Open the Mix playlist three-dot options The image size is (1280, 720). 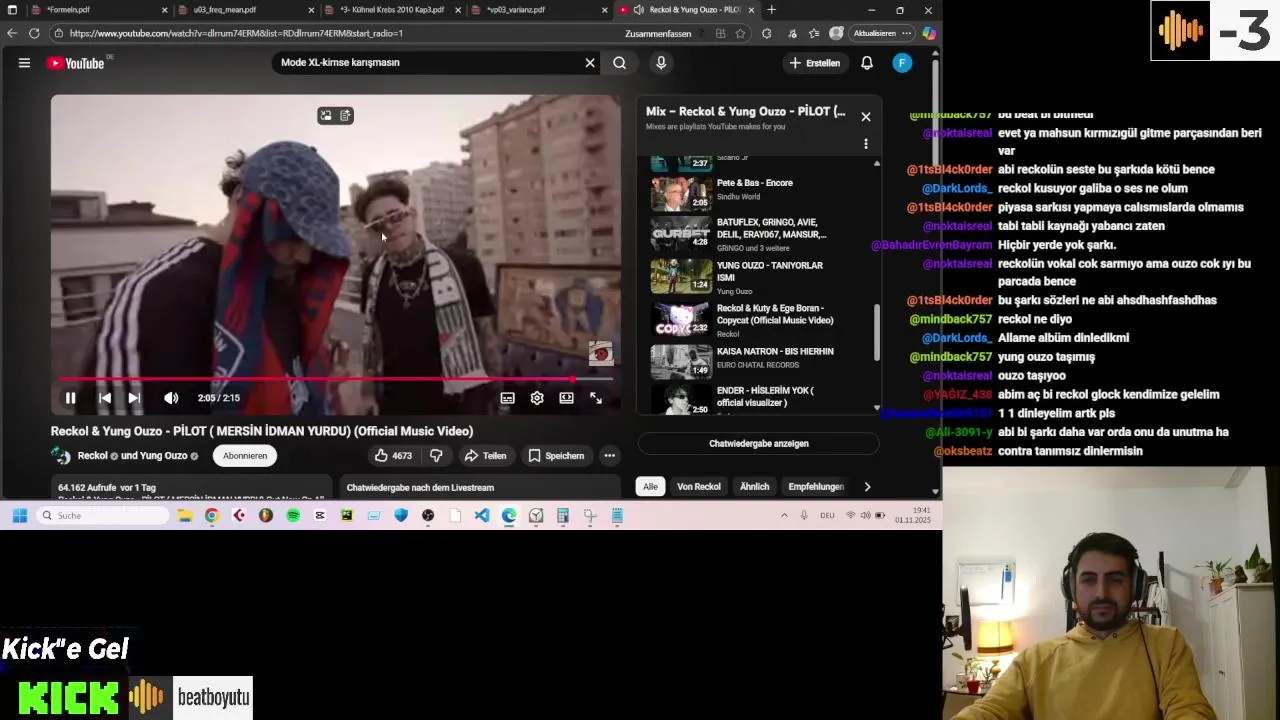[866, 144]
